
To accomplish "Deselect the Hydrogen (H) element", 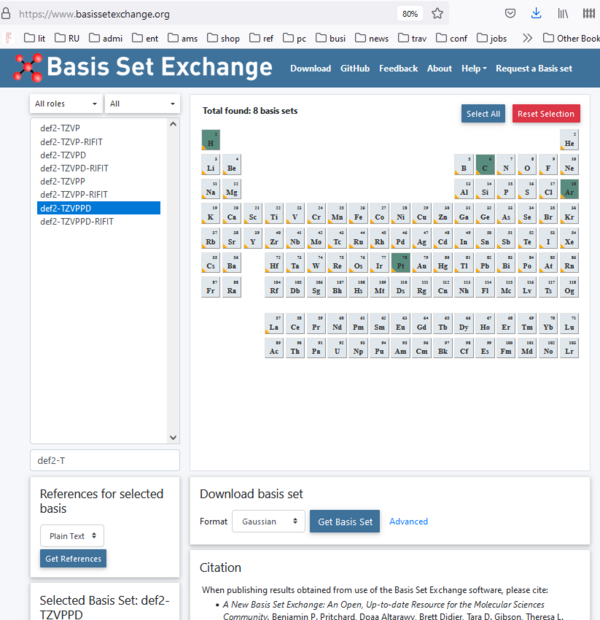I will 210,140.
